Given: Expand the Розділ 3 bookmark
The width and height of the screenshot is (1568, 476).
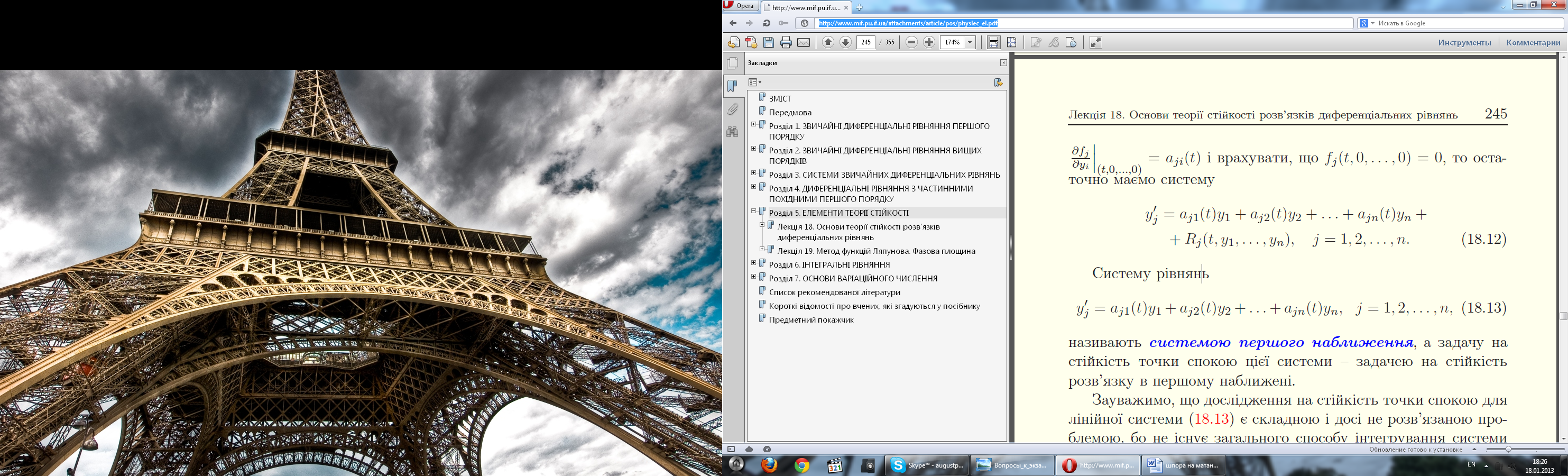Looking at the screenshot, I should pos(753,173).
